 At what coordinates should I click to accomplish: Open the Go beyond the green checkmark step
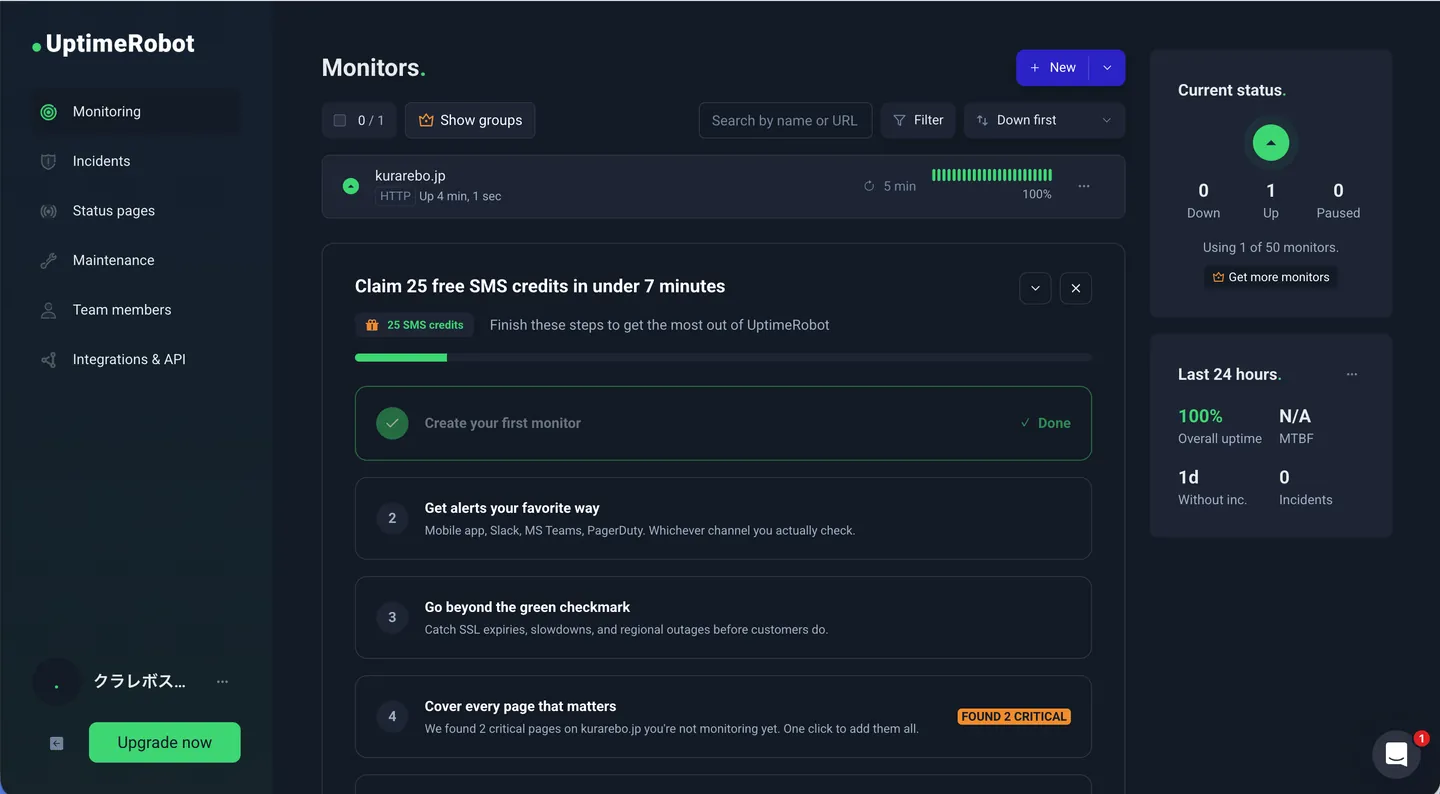[723, 617]
